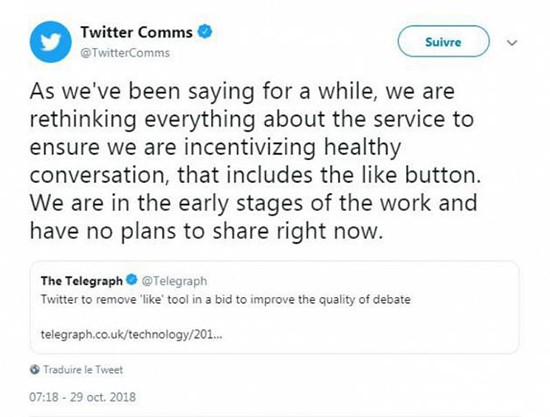The image size is (550, 417).
Task: Click the quoted headline about removing 'like' tool
Action: coord(226,299)
